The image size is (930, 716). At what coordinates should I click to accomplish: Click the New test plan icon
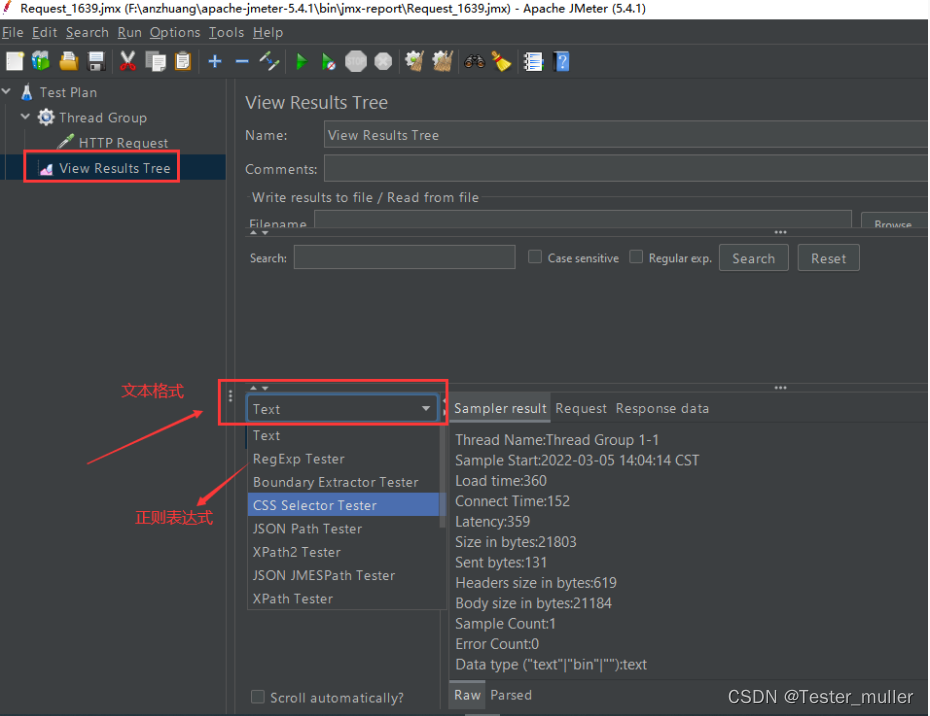[14, 61]
